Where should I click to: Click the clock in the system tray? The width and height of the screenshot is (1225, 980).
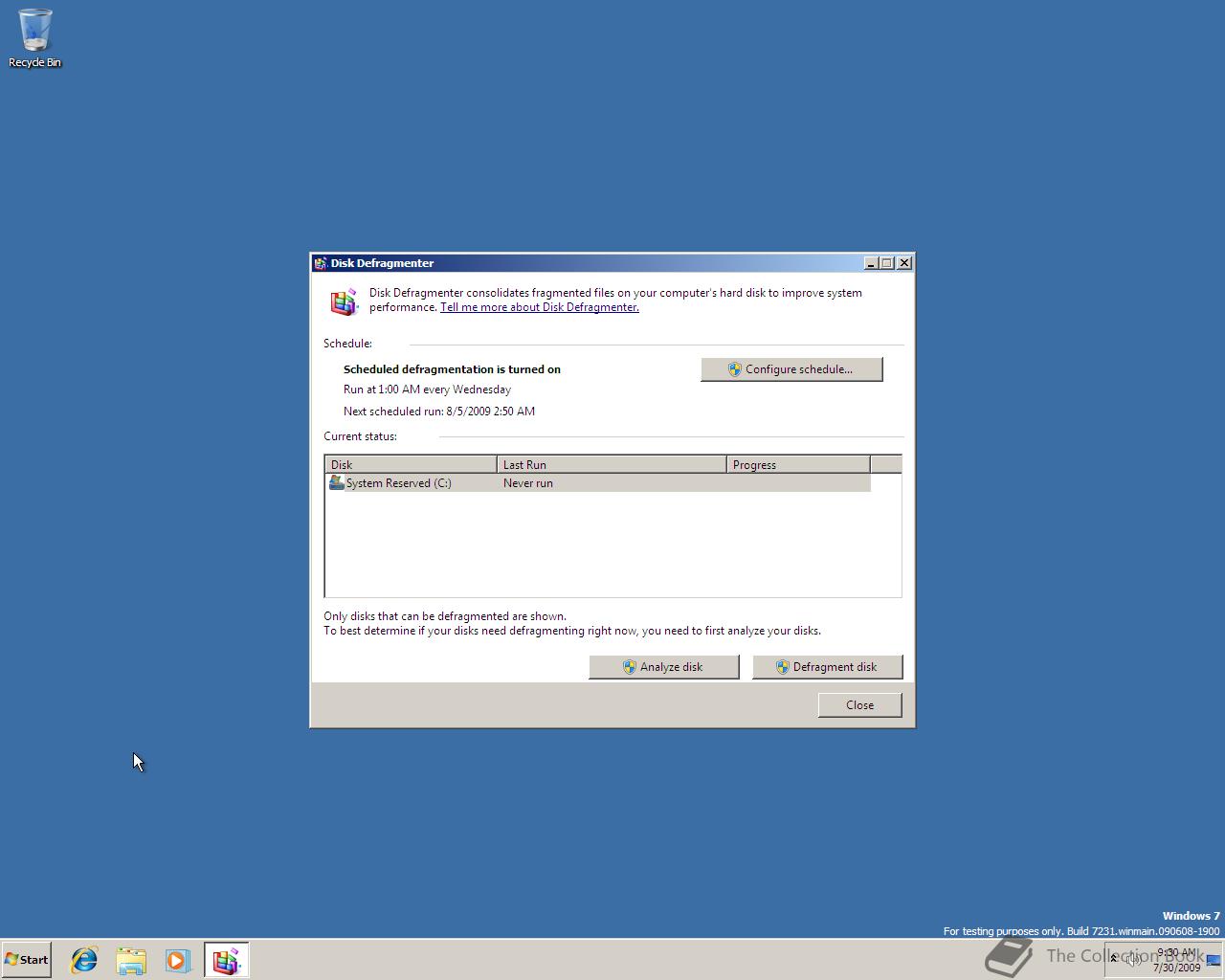(1175, 959)
